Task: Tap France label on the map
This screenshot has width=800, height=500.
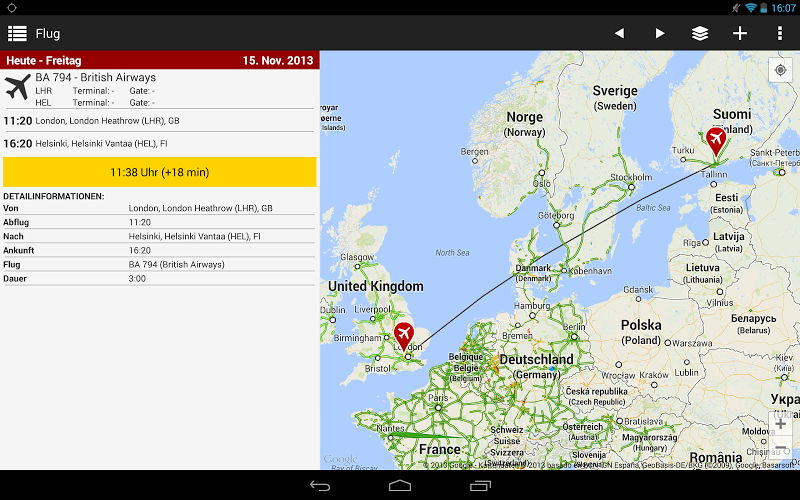Action: point(440,449)
